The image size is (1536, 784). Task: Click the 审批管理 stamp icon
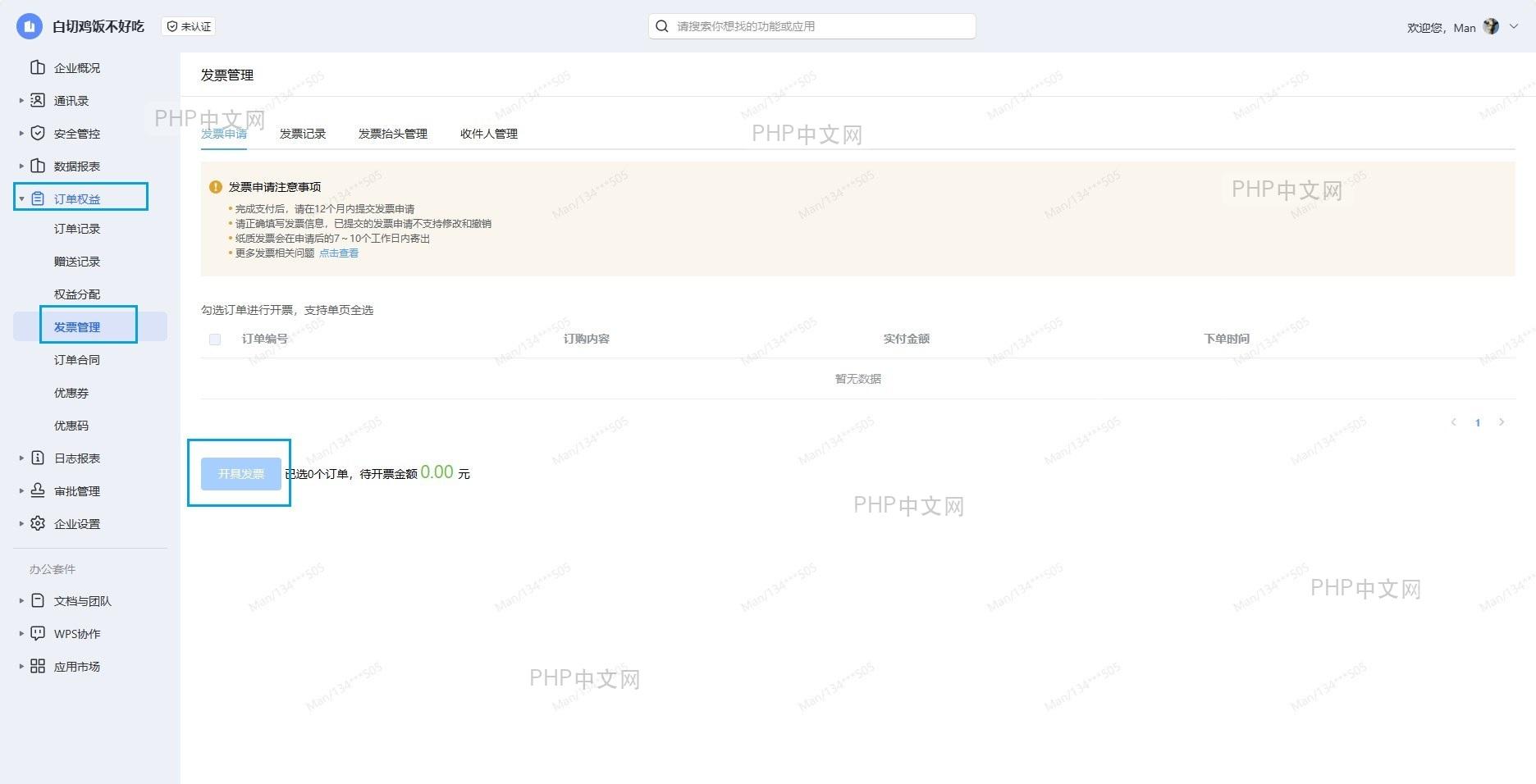point(38,490)
